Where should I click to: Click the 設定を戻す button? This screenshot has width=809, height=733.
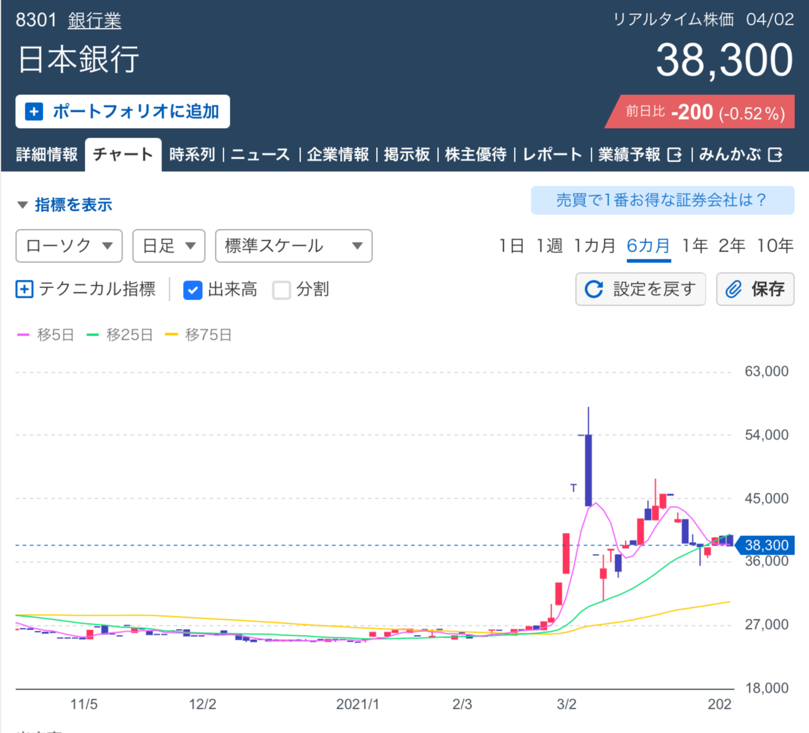640,289
